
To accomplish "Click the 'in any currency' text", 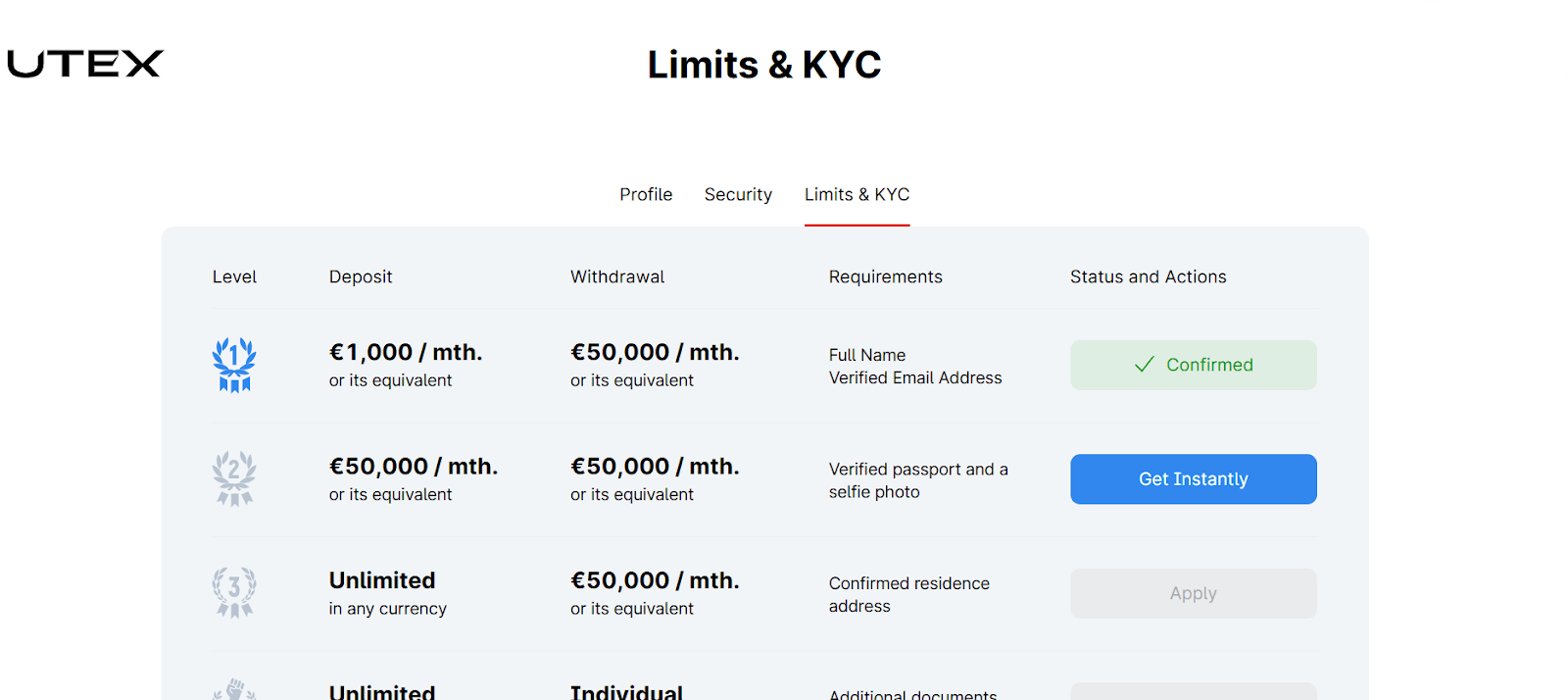I will [x=388, y=609].
